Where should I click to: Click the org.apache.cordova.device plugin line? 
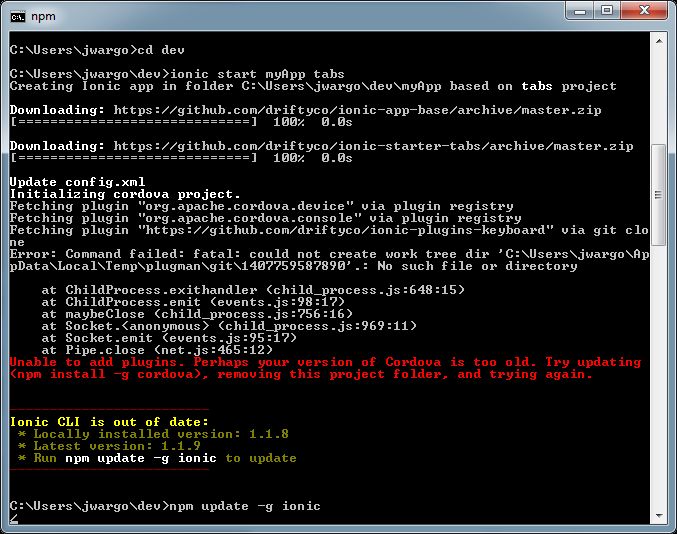(262, 206)
